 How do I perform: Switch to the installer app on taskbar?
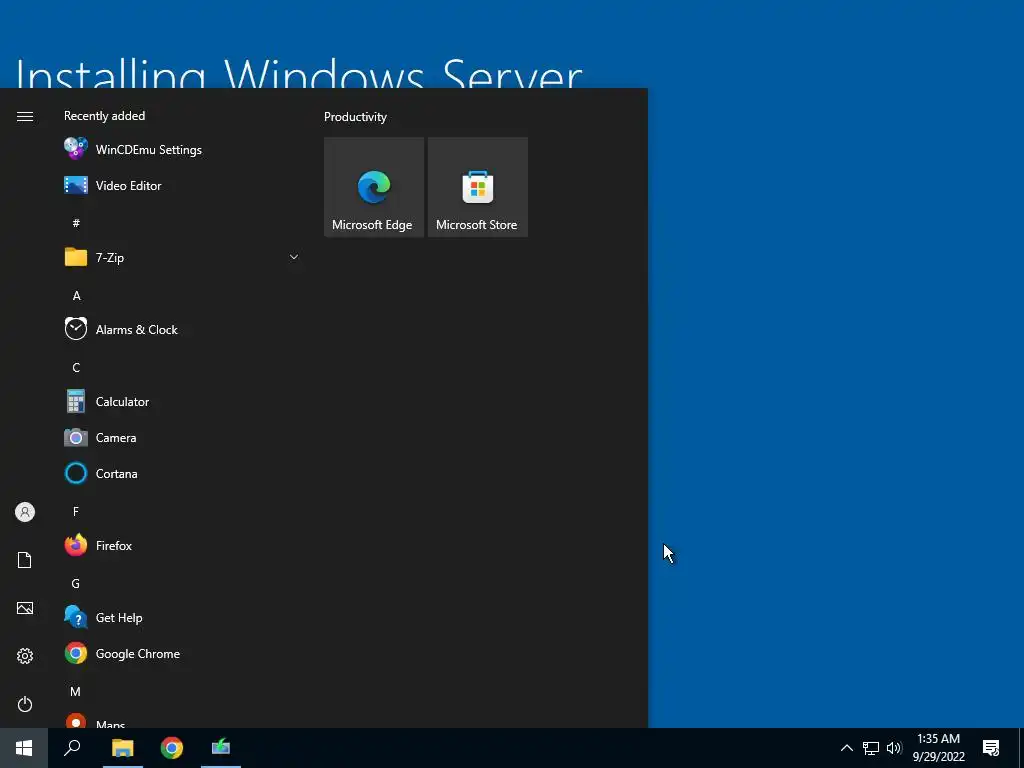[221, 748]
